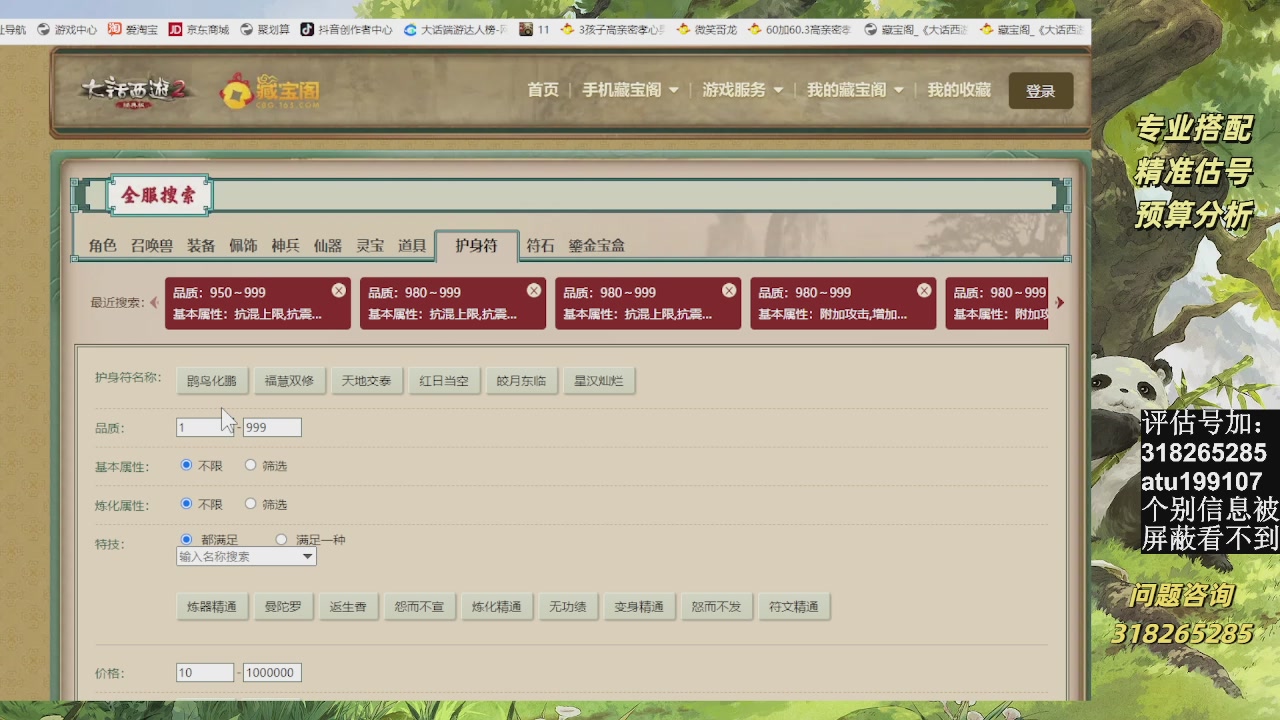Choose 满足一种 for 特技

pyautogui.click(x=281, y=539)
